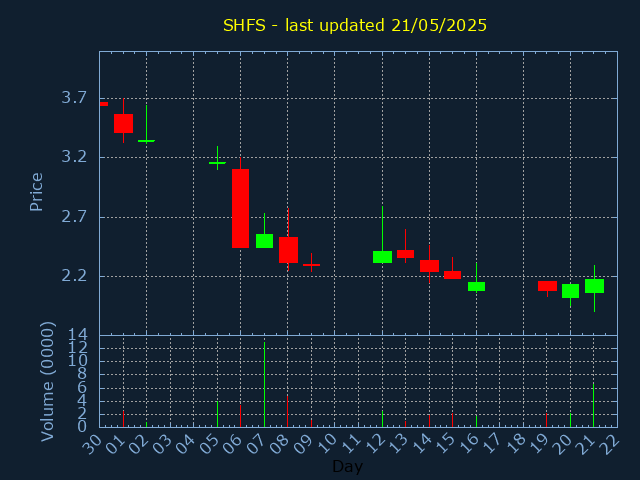Viewport: 640px width, 480px height.
Task: Click the red volume bar for day 14
Action: [429, 421]
